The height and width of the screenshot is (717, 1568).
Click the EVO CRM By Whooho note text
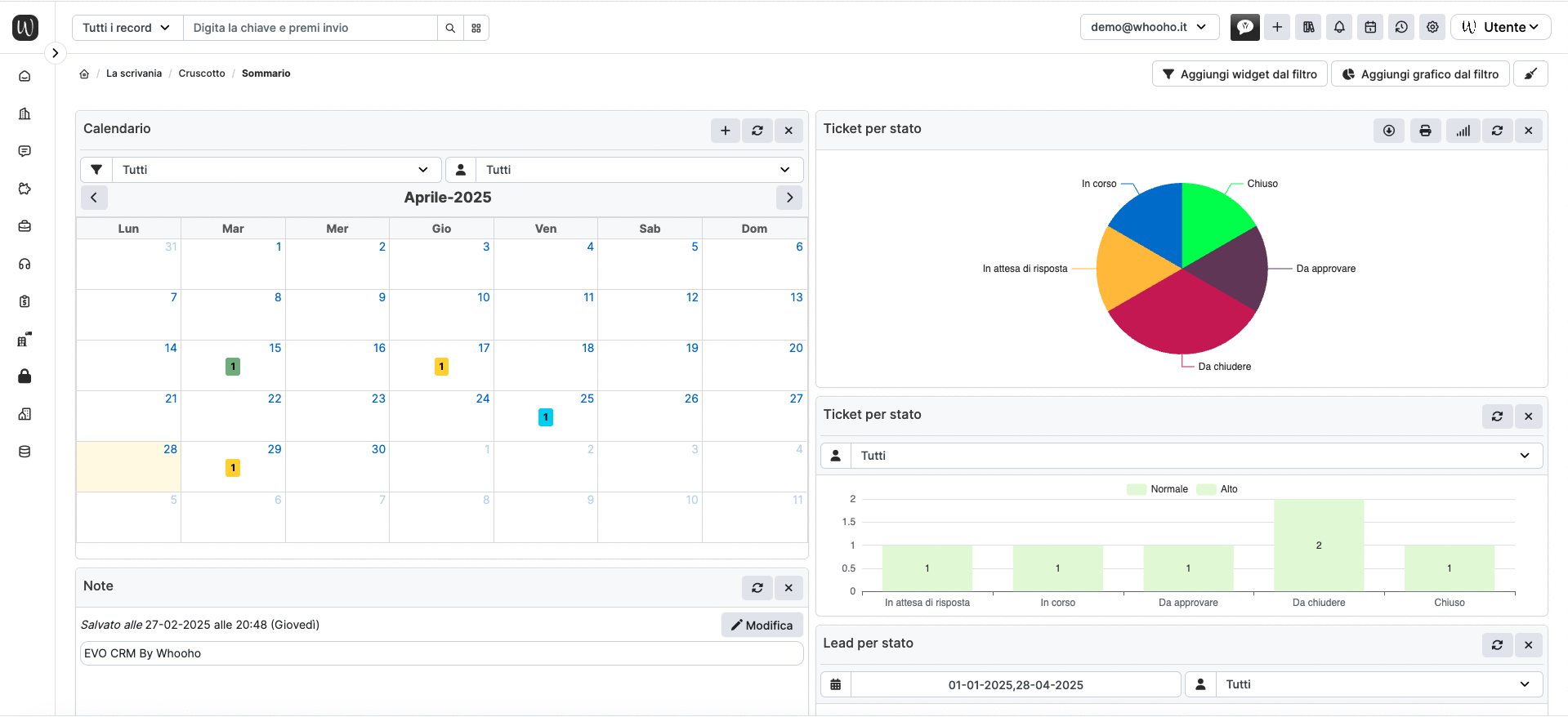[x=142, y=653]
